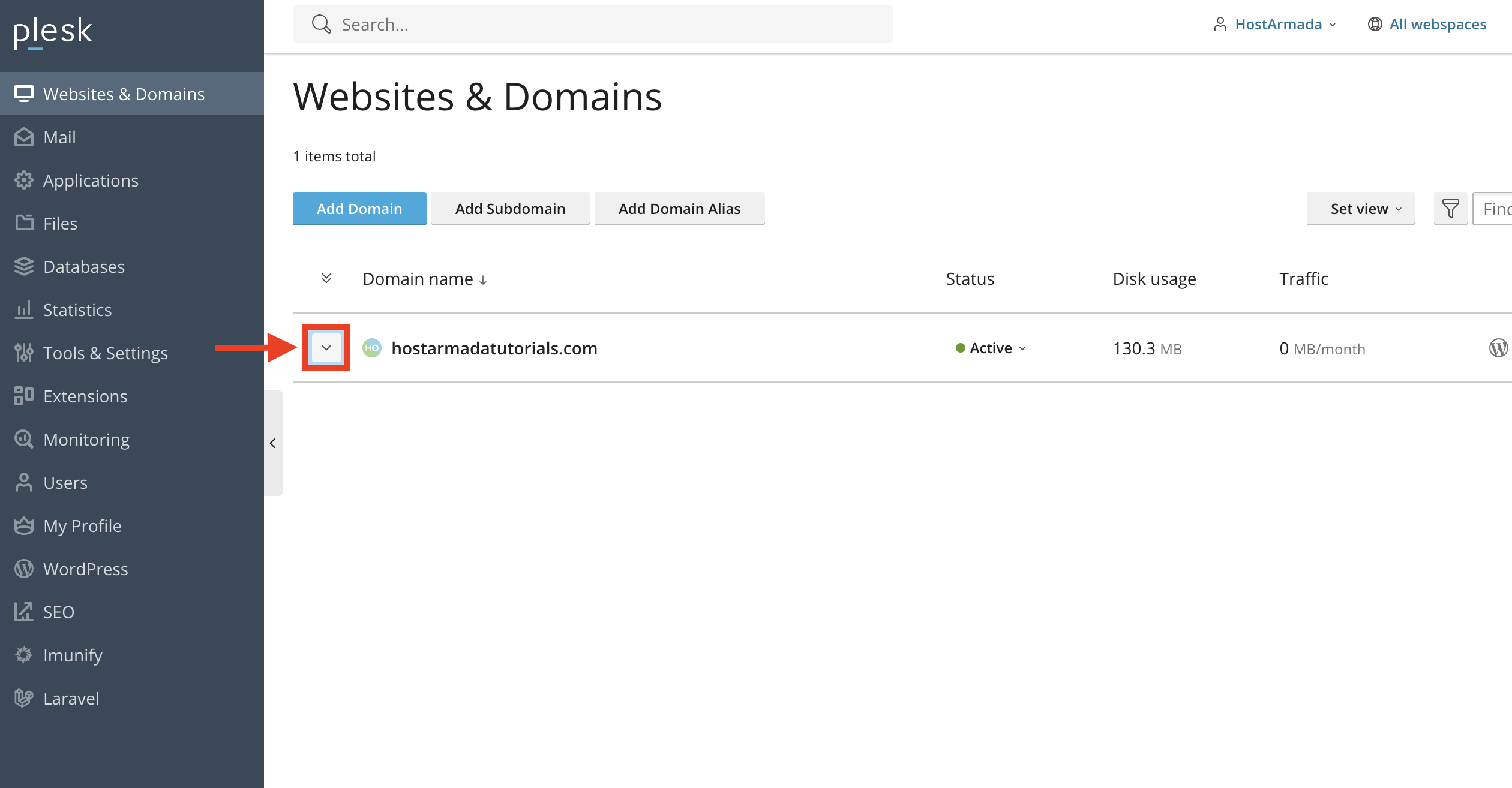The image size is (1512, 788).
Task: Open the Statistics section
Action: point(79,309)
